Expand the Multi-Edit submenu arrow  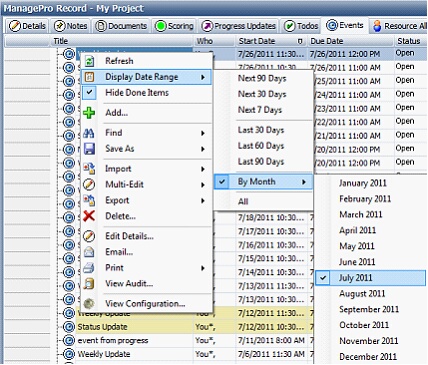point(203,185)
